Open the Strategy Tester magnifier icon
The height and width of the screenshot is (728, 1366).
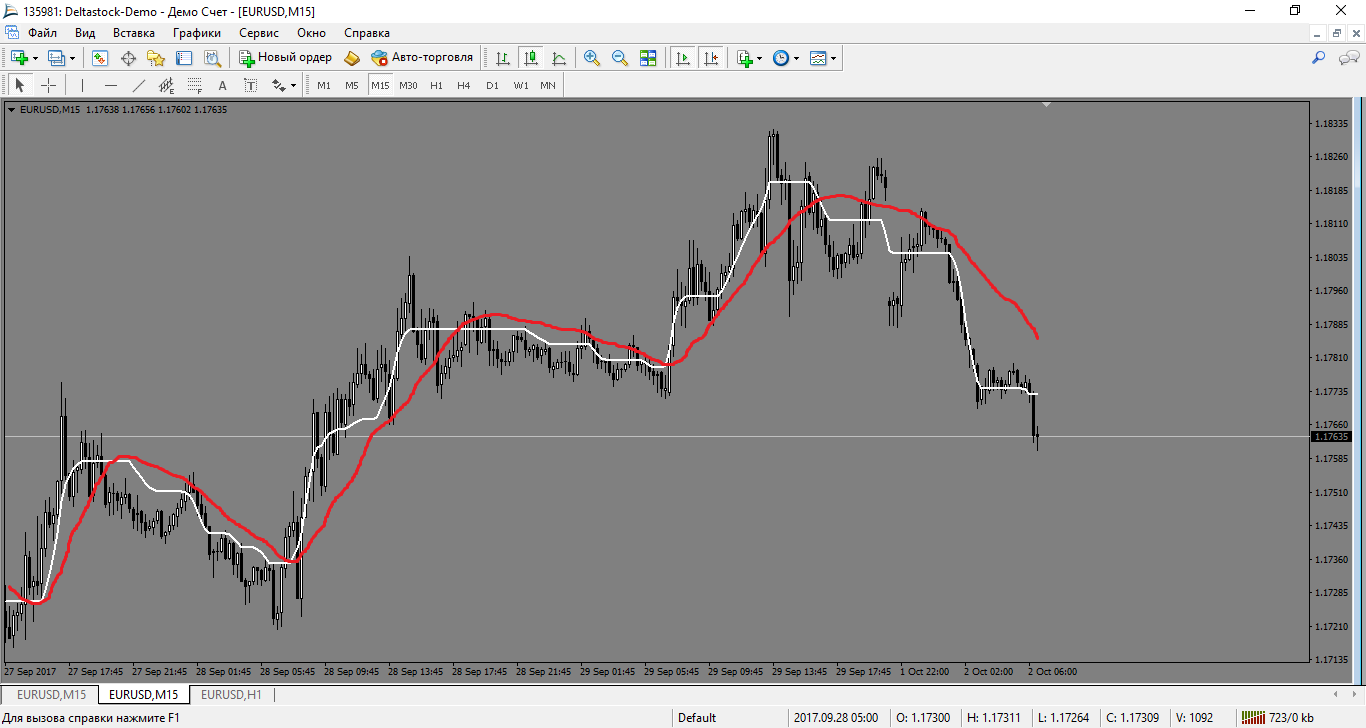click(x=212, y=58)
